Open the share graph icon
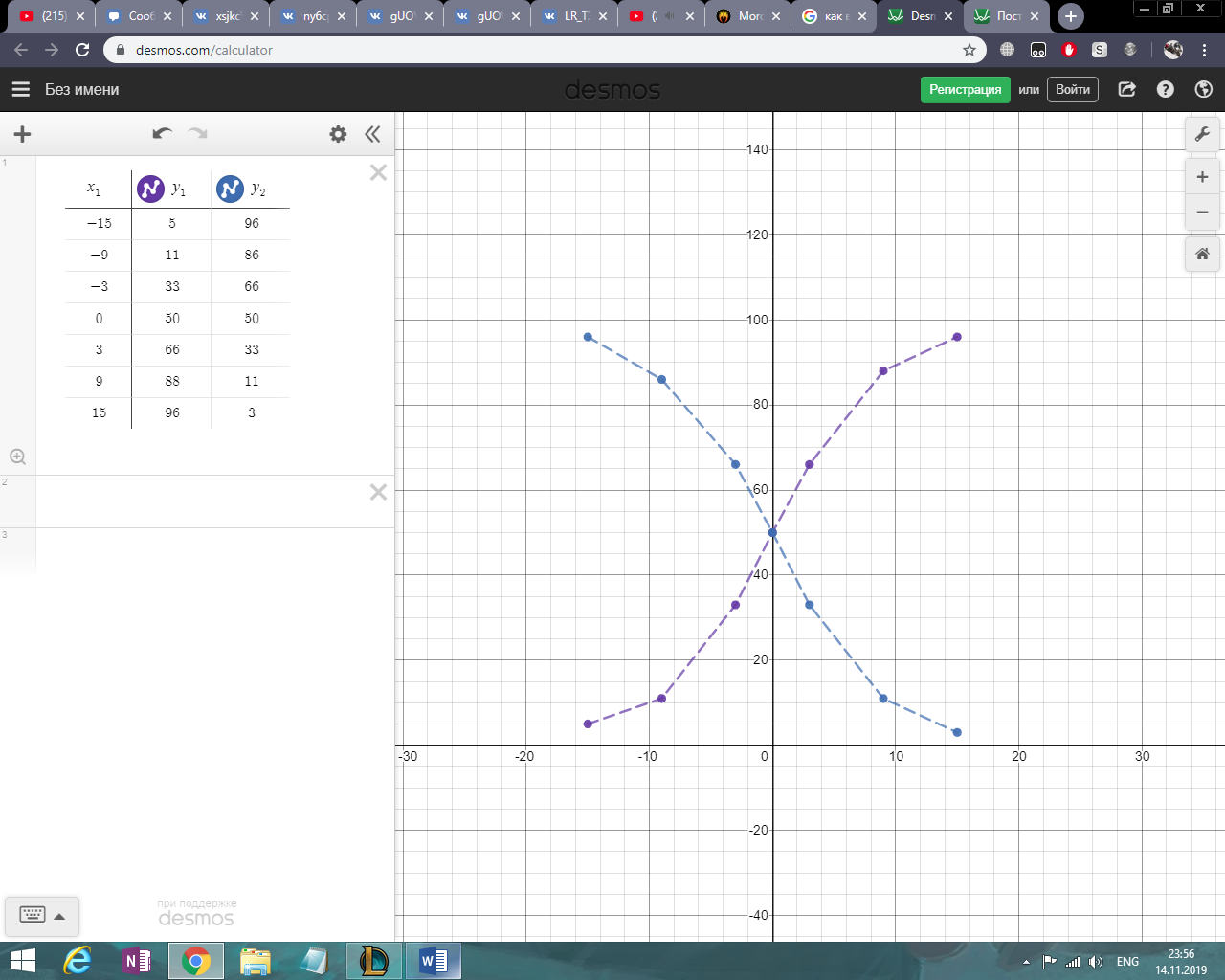 (x=1127, y=89)
